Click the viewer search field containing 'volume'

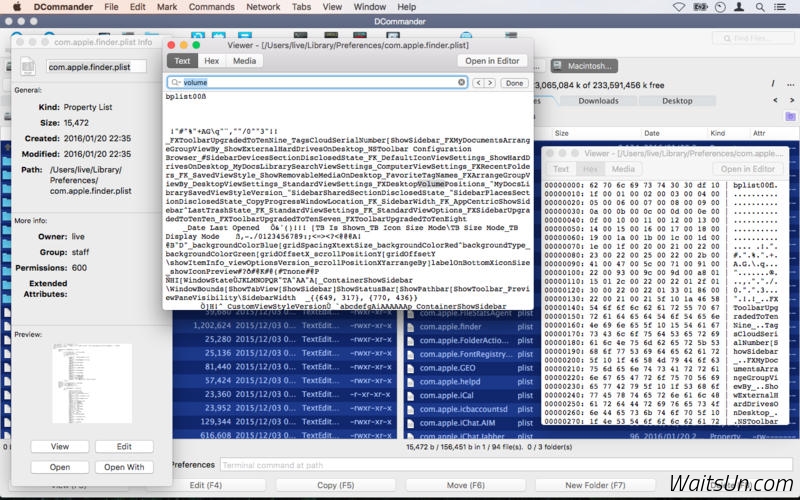pyautogui.click(x=317, y=82)
